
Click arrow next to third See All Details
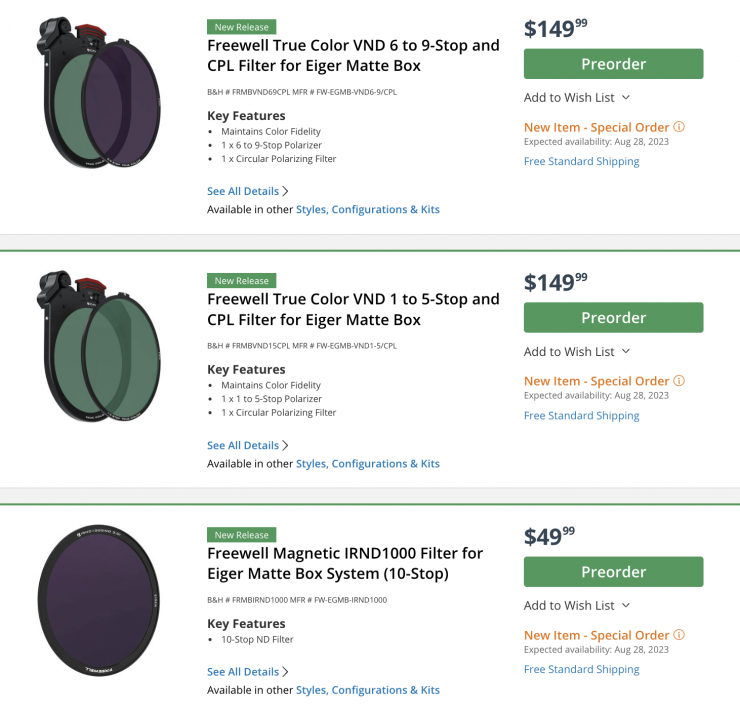coord(286,672)
